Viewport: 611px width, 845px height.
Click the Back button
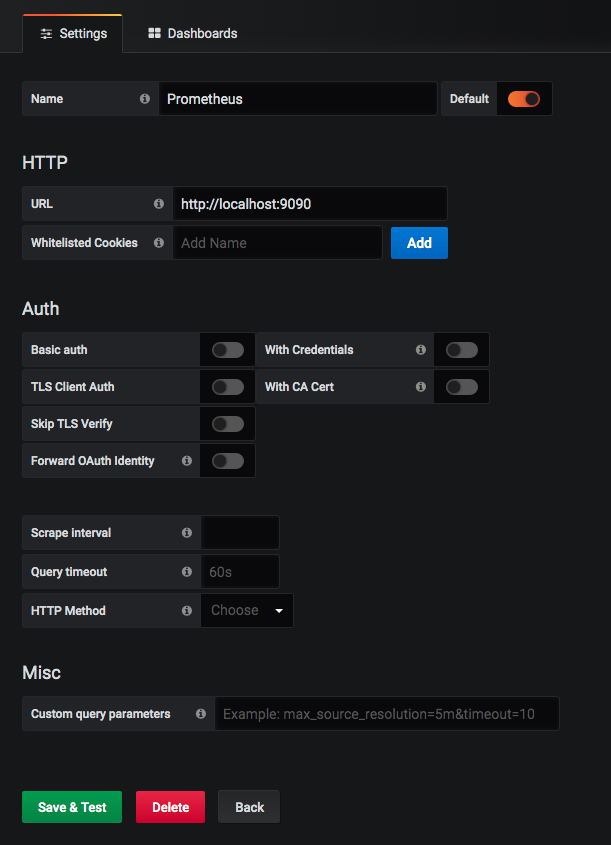pyautogui.click(x=249, y=807)
